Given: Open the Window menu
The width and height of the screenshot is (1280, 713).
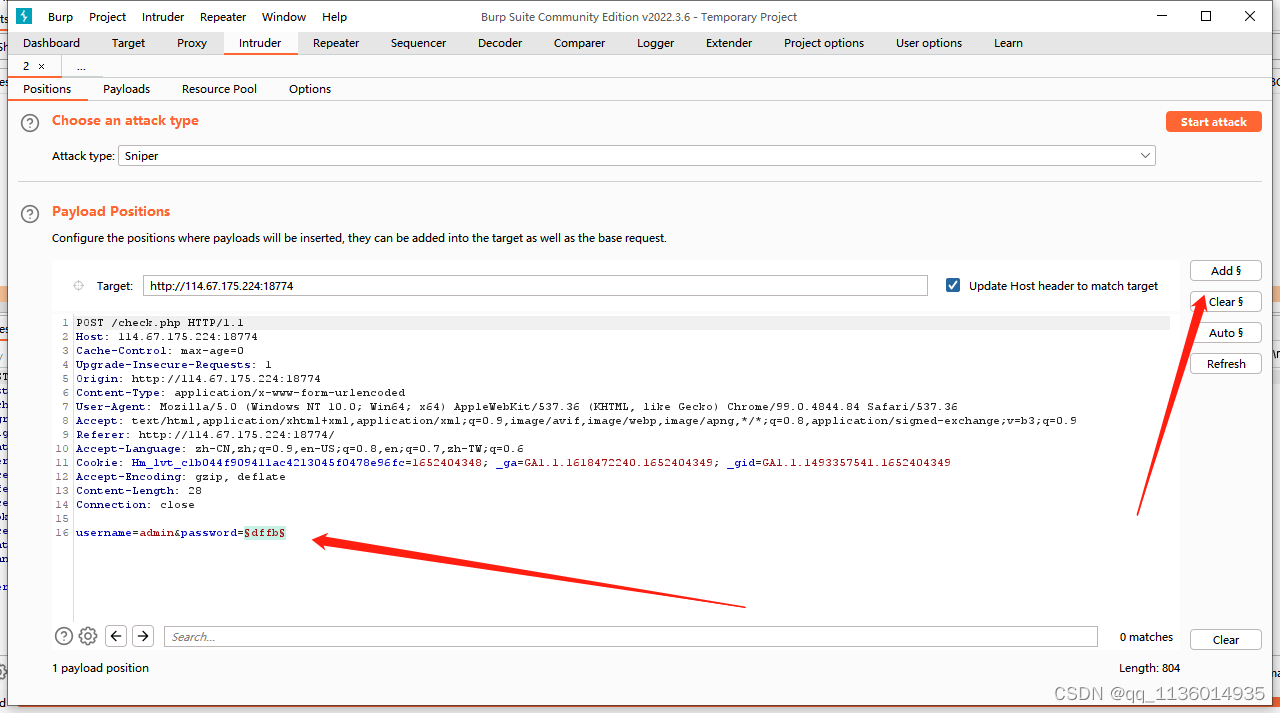Looking at the screenshot, I should click(x=284, y=17).
